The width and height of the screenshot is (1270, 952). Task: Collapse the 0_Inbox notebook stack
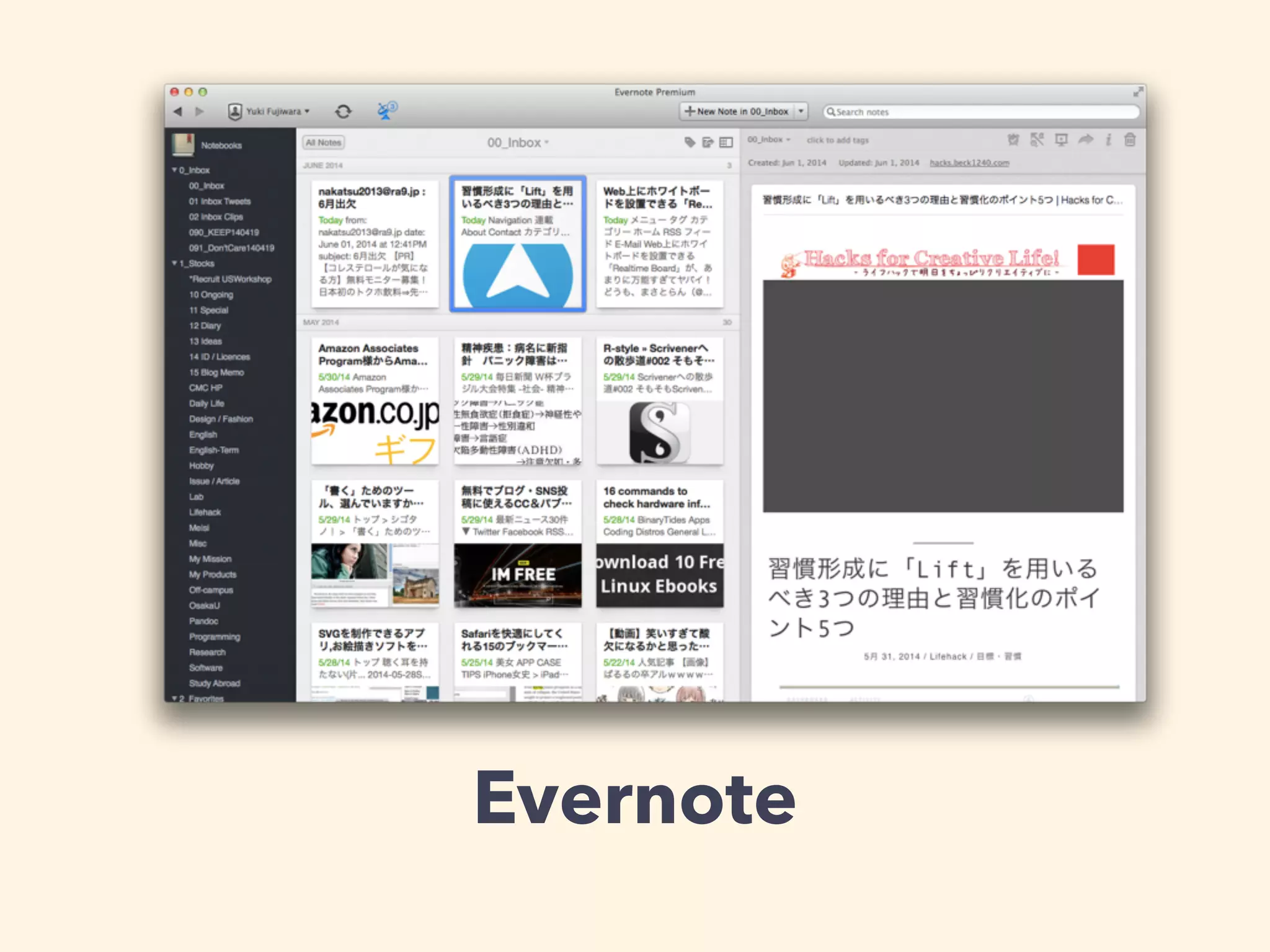tap(174, 170)
